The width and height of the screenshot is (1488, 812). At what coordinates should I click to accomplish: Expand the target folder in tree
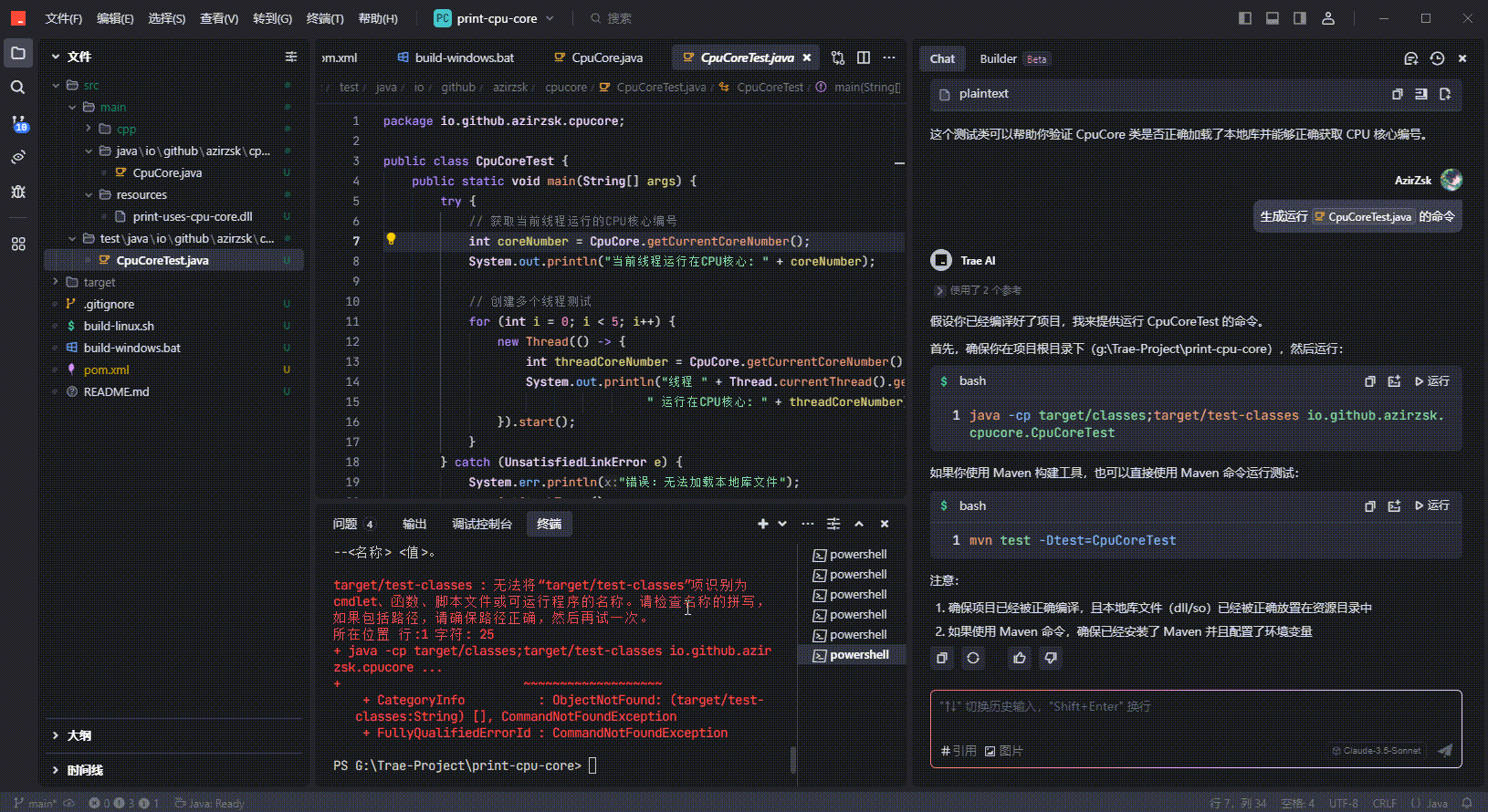[99, 282]
